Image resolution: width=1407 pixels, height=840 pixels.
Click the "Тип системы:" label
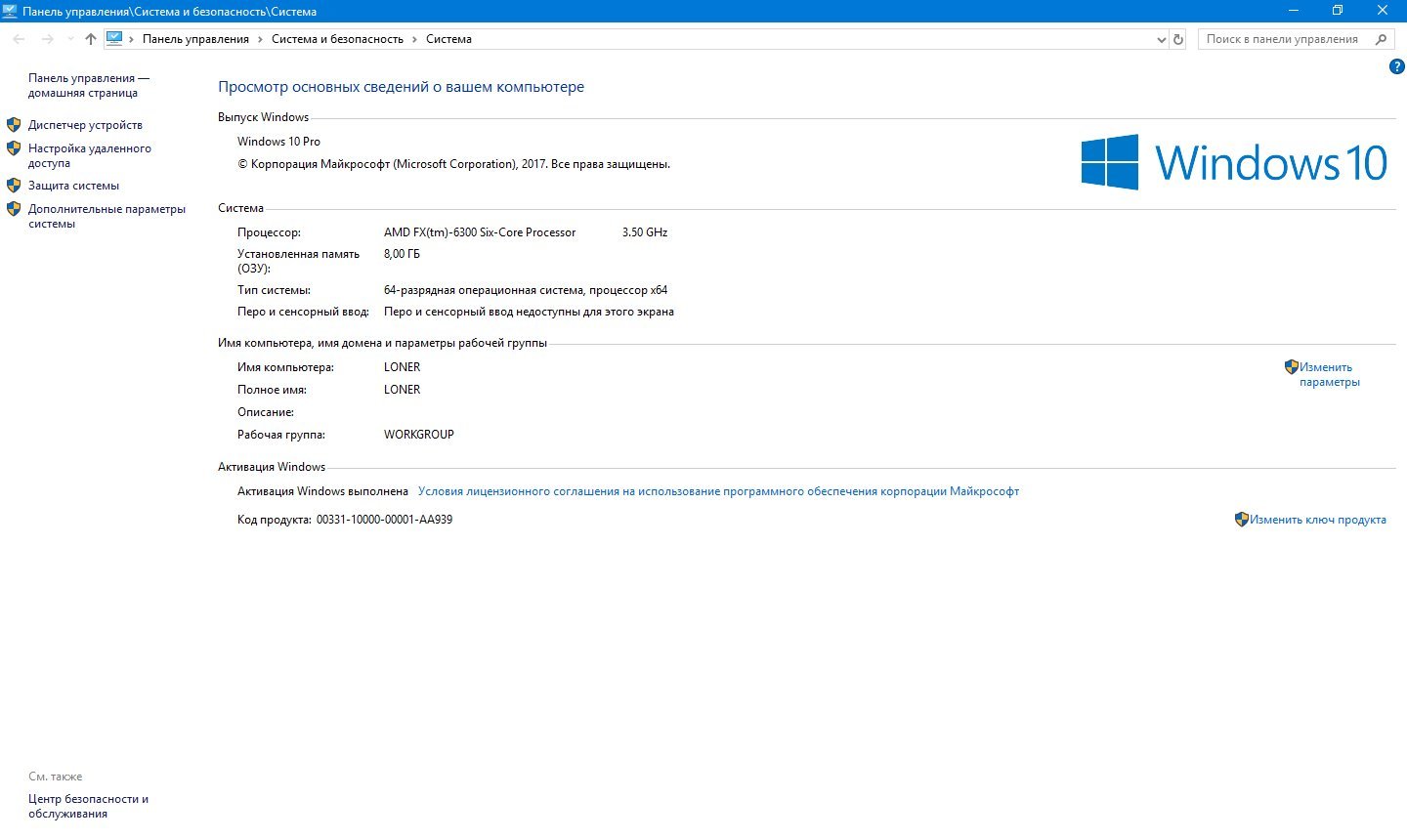(x=274, y=290)
